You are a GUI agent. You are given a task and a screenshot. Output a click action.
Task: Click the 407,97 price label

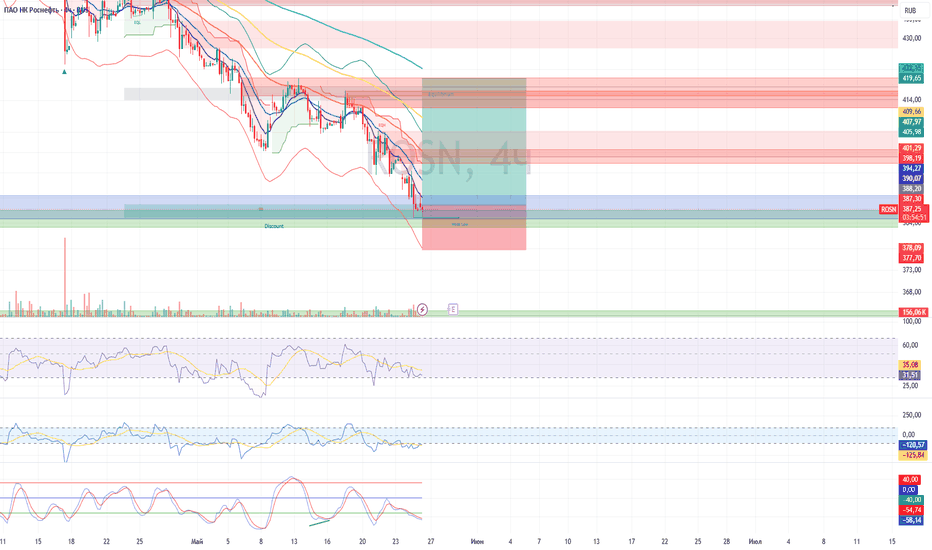[x=912, y=121]
